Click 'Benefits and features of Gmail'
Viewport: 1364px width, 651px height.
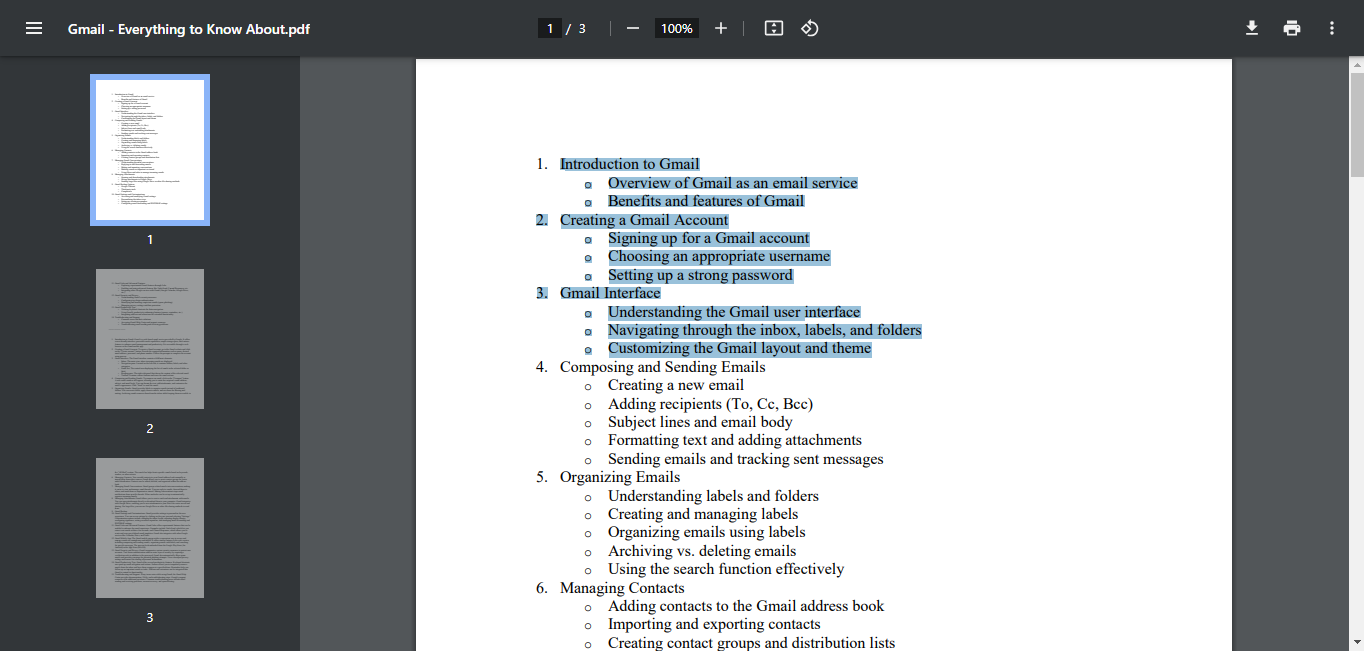click(706, 201)
